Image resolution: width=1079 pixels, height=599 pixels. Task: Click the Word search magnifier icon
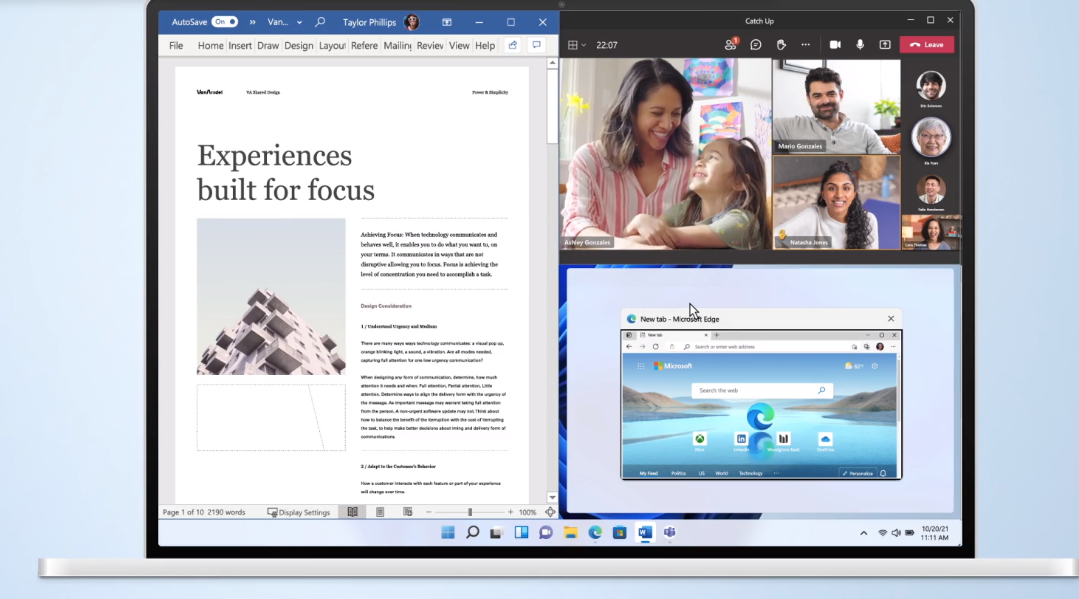320,22
